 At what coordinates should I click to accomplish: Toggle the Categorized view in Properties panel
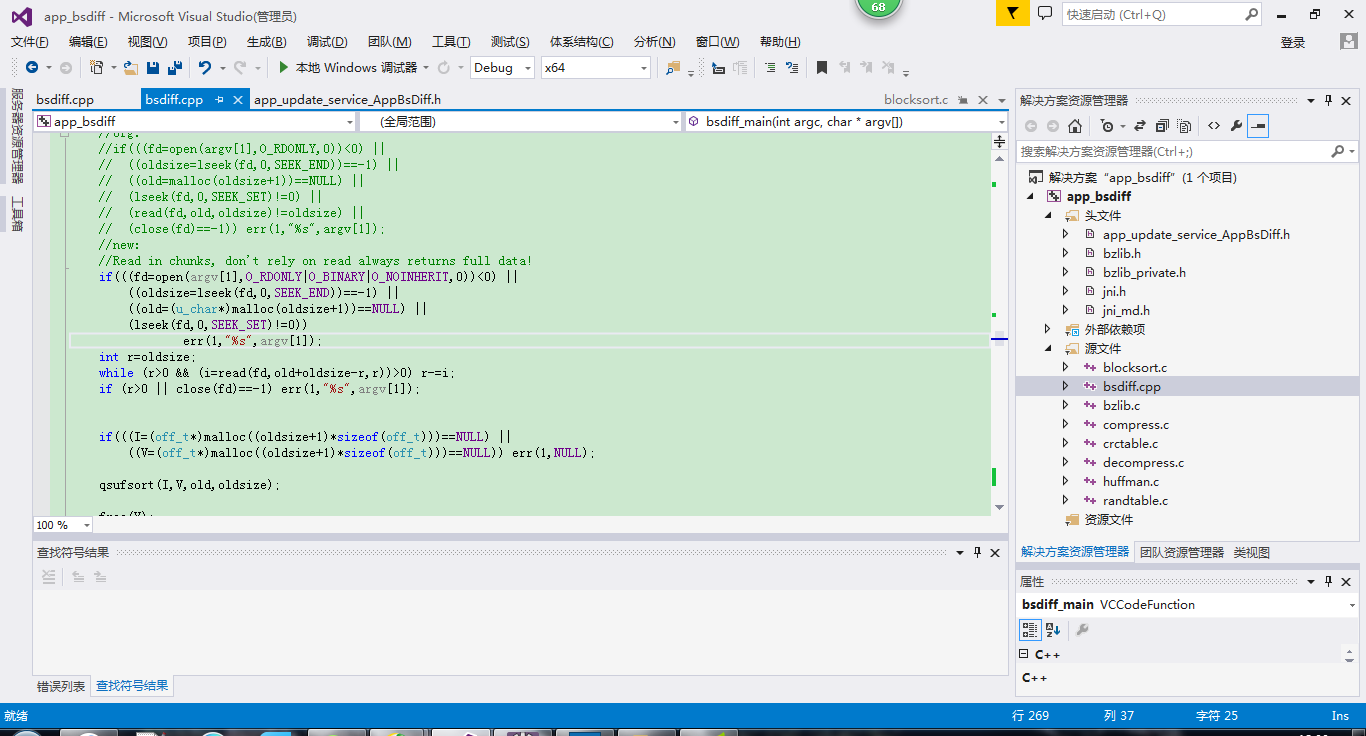[1030, 630]
